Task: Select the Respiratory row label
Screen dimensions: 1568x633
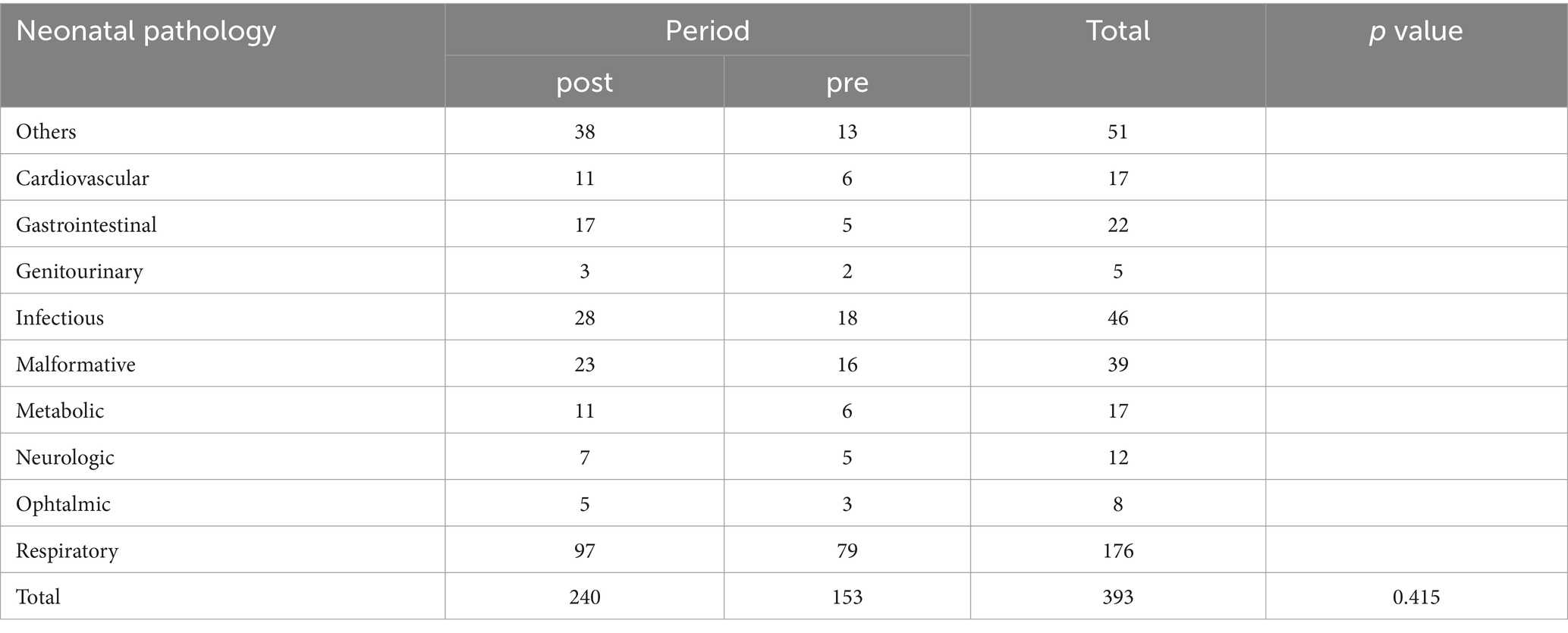Action: tap(67, 550)
